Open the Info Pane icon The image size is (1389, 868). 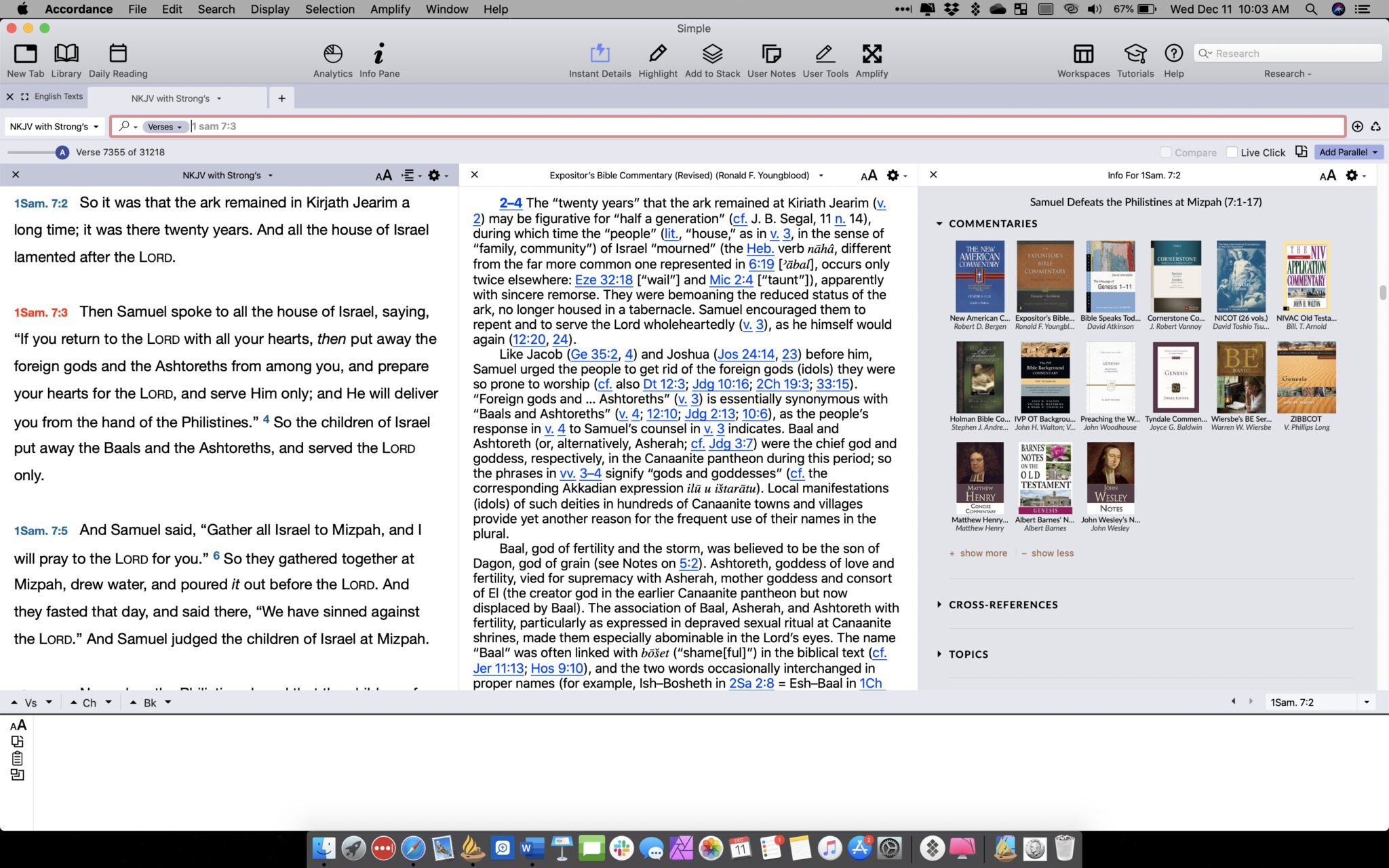379,54
